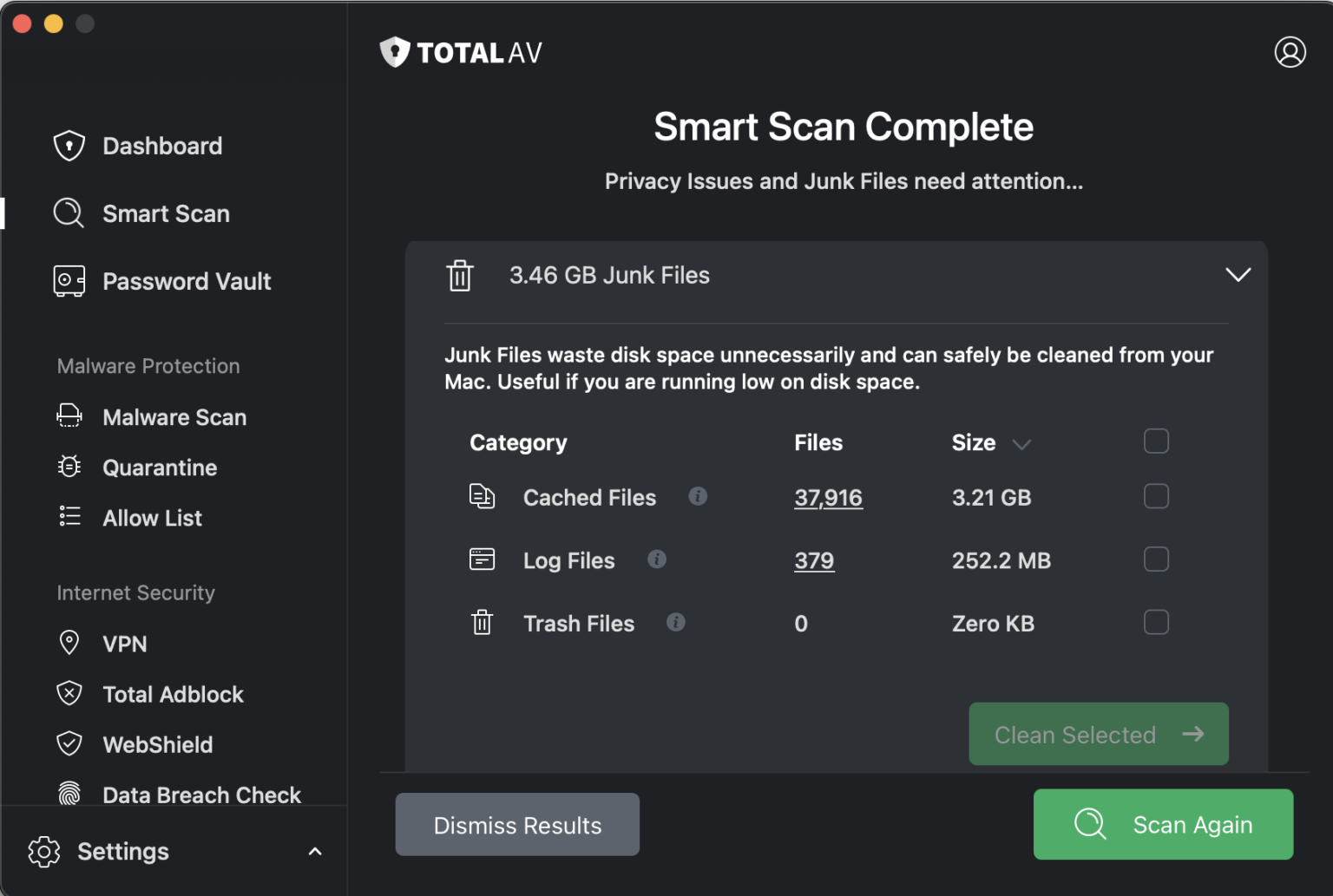Open the 37,916 cached files link
The height and width of the screenshot is (896, 1333).
tap(828, 498)
